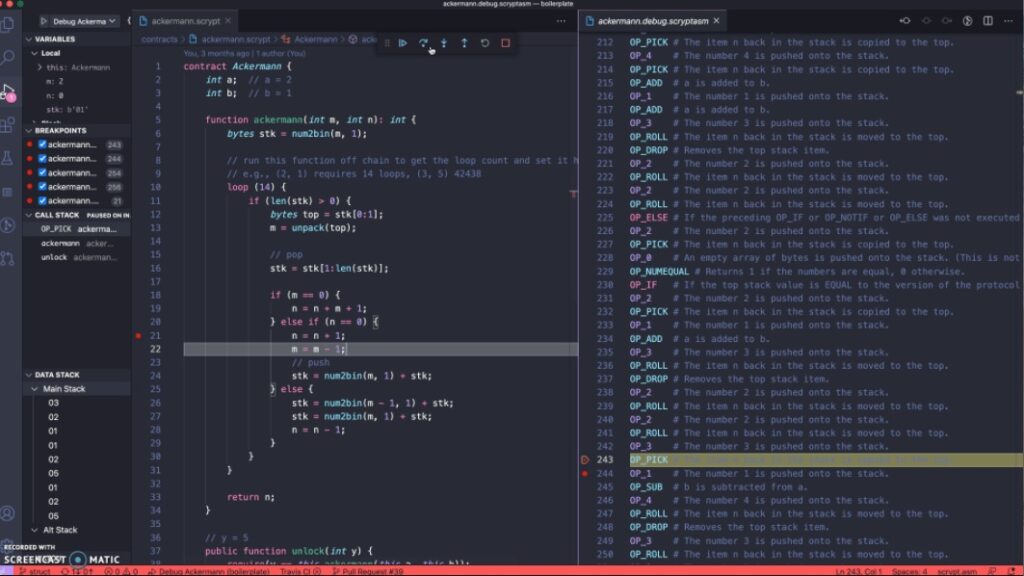This screenshot has height=576, width=1024.
Task: Select the Step Over debug icon
Action: pos(424,44)
